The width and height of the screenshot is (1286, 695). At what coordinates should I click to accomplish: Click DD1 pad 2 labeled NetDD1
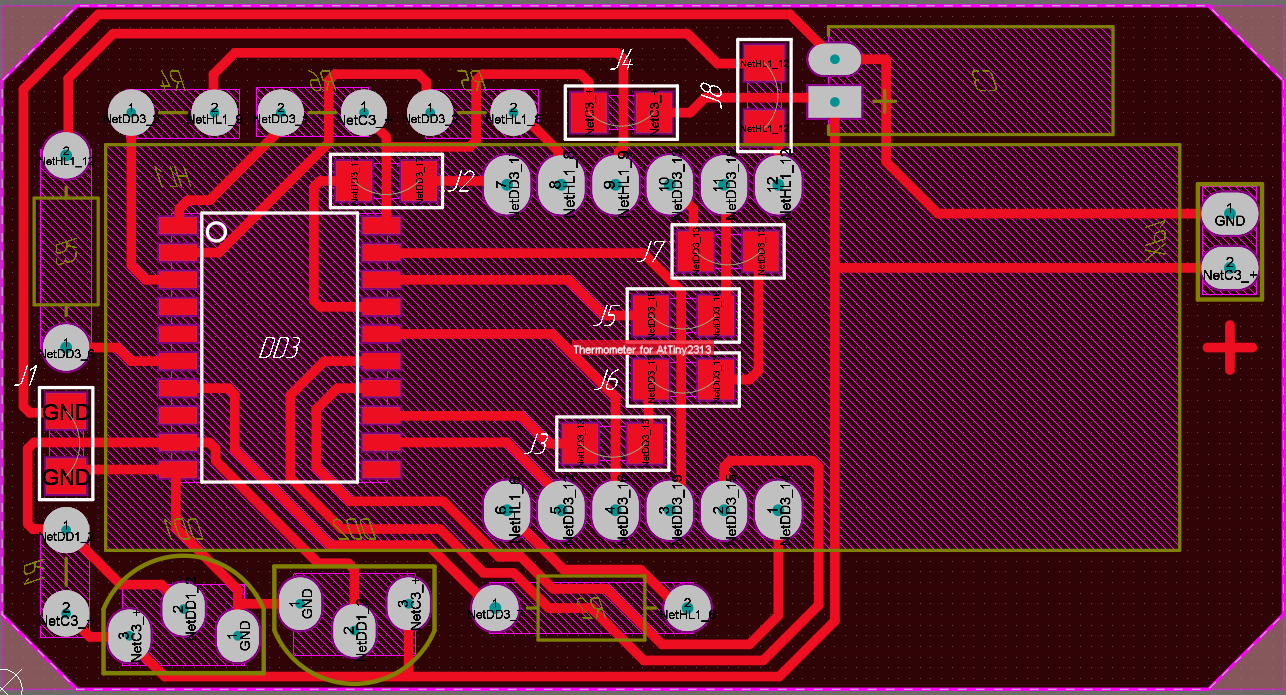pyautogui.click(x=183, y=608)
